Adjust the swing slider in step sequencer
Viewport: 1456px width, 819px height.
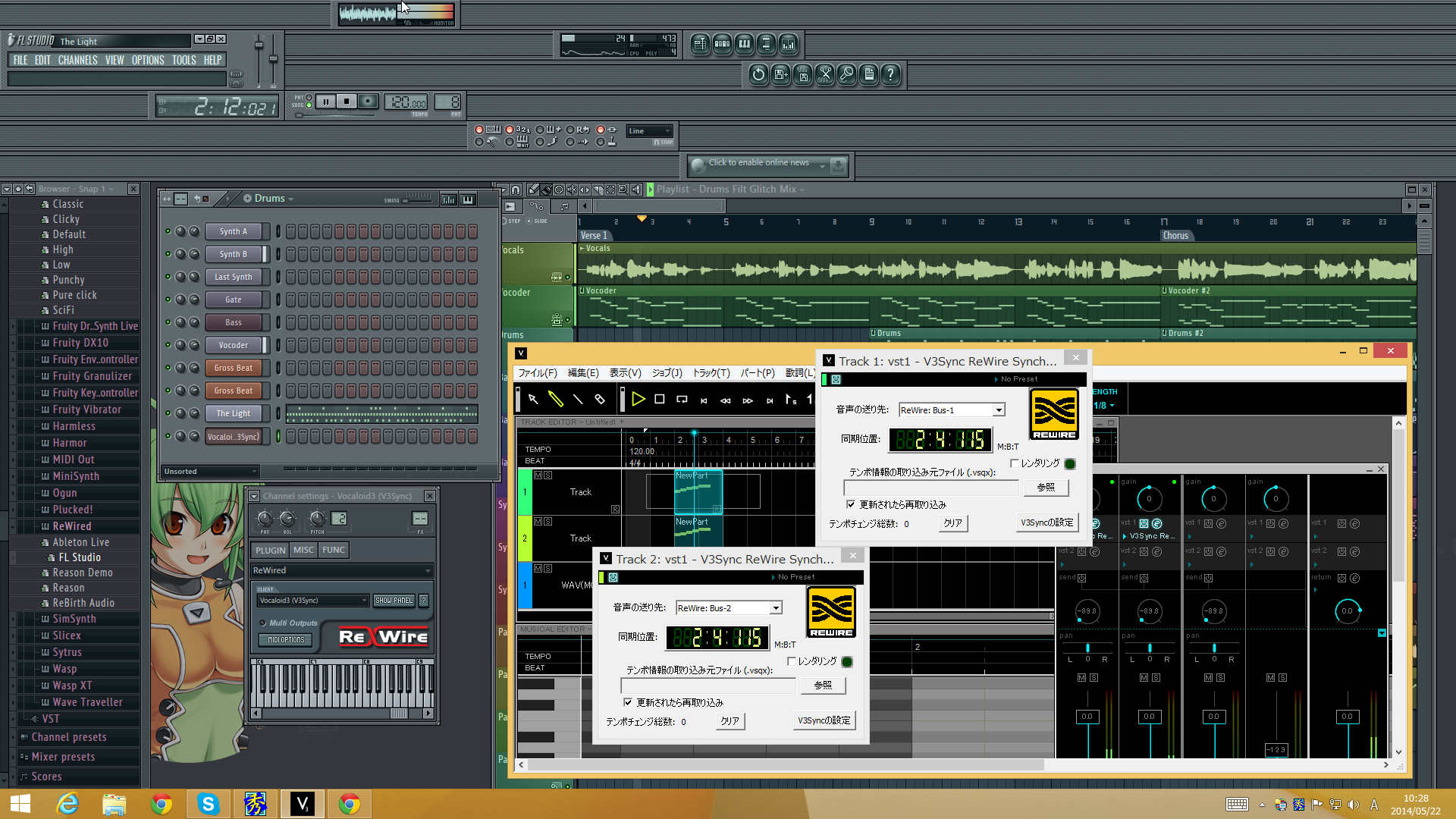[416, 200]
